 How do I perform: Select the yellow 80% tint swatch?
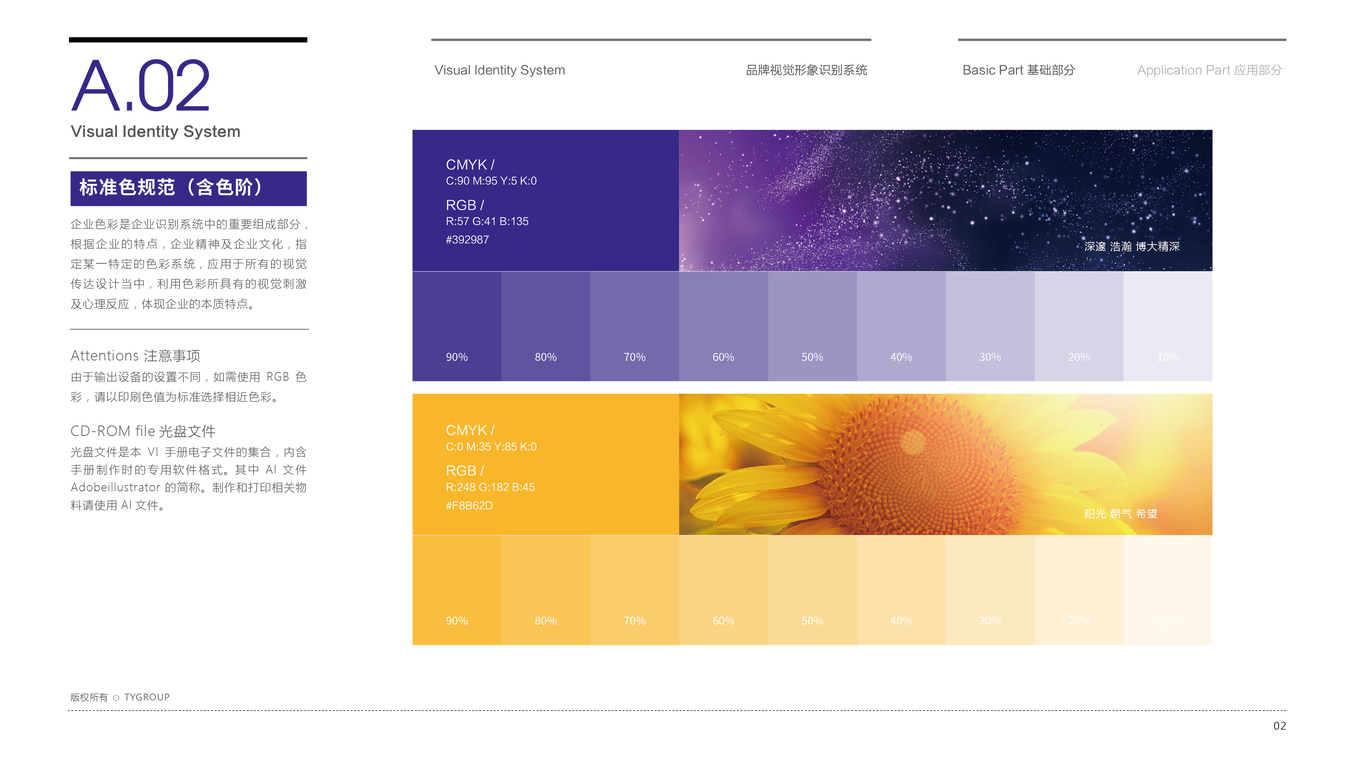[x=546, y=590]
